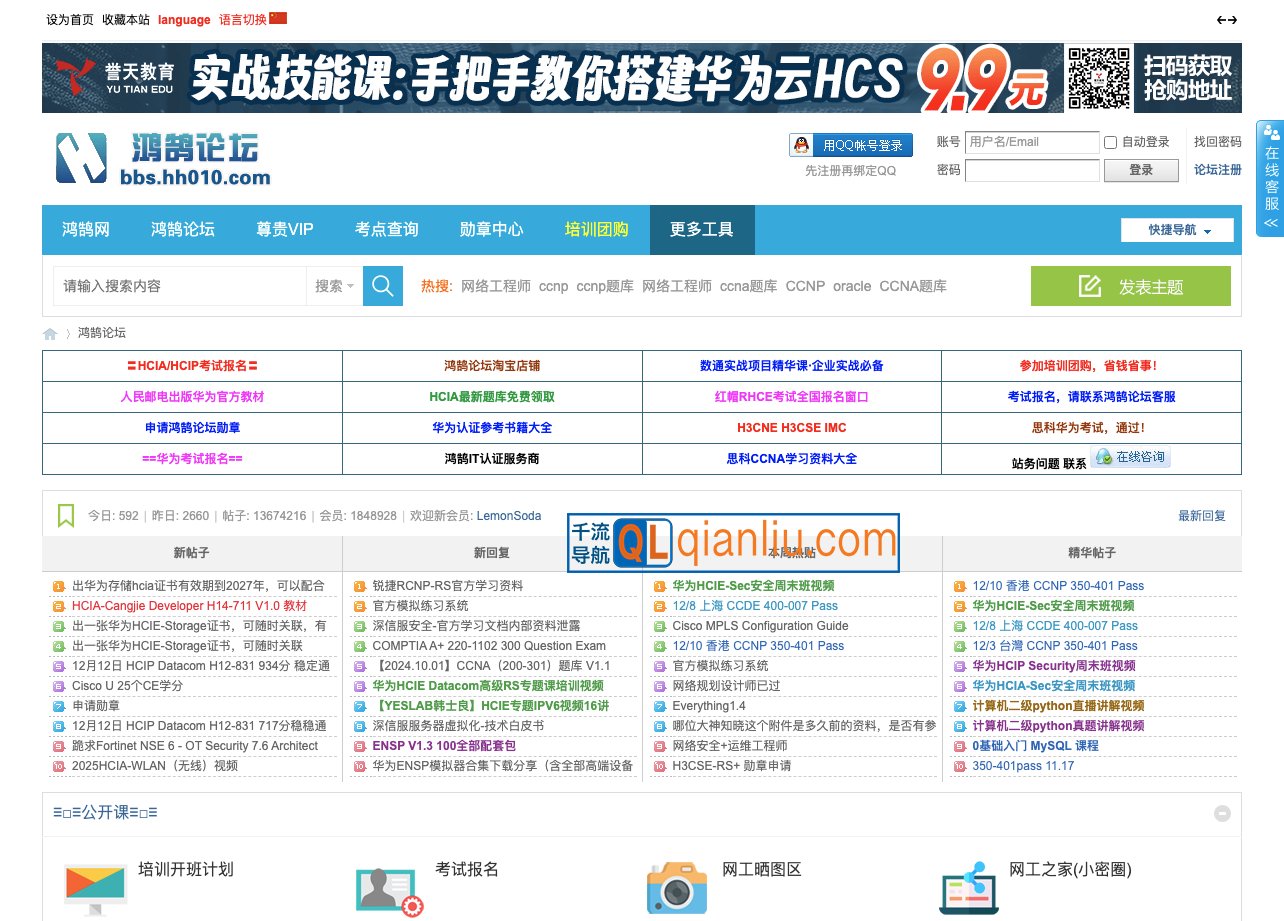
Task: Click the width toggle arrows icon
Action: point(1226,20)
